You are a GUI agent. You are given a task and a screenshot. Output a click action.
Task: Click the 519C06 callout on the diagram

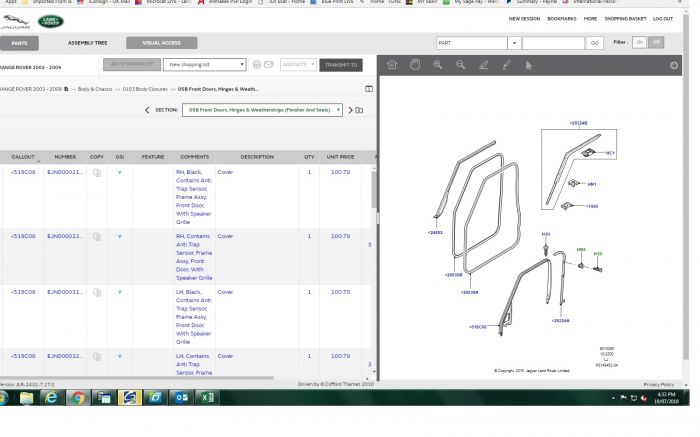point(477,327)
